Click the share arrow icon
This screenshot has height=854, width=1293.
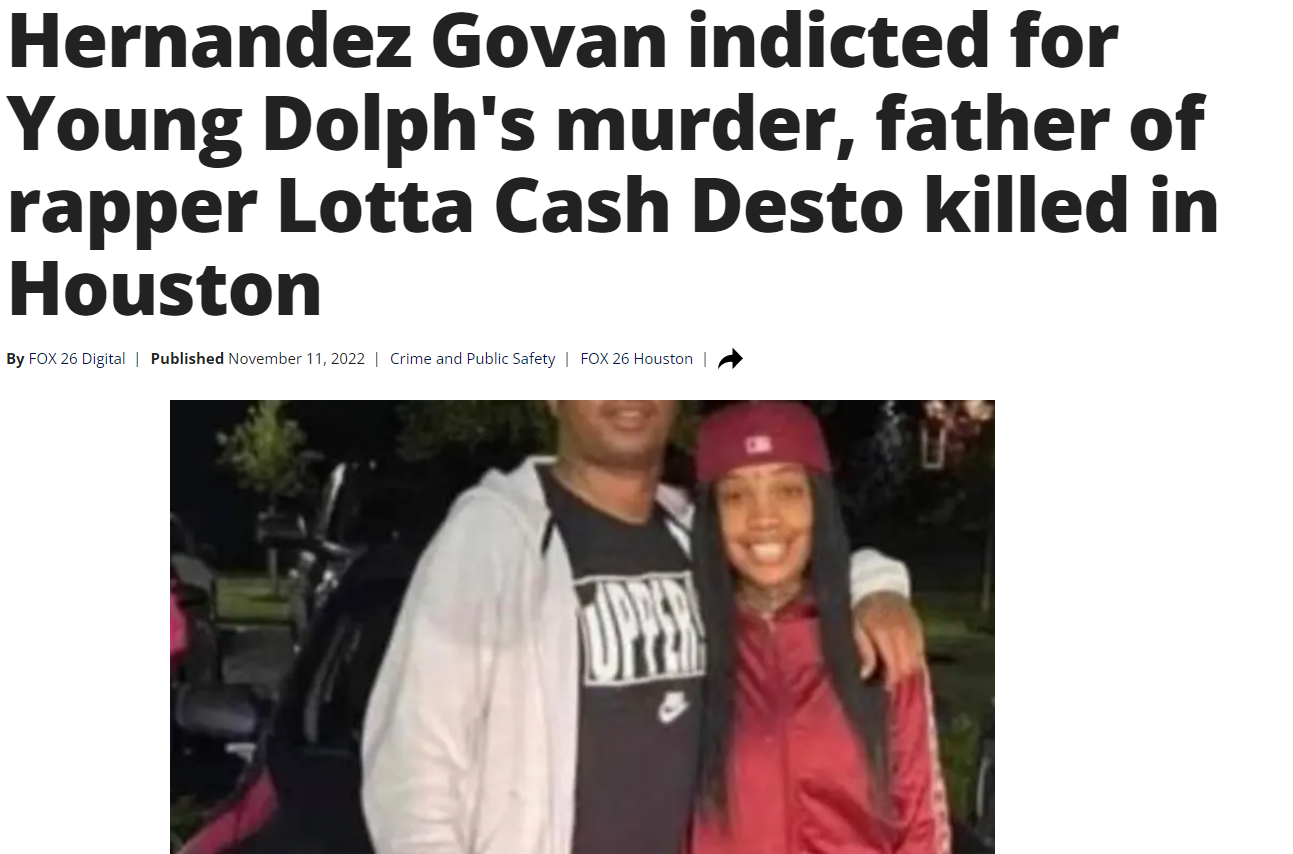click(731, 359)
